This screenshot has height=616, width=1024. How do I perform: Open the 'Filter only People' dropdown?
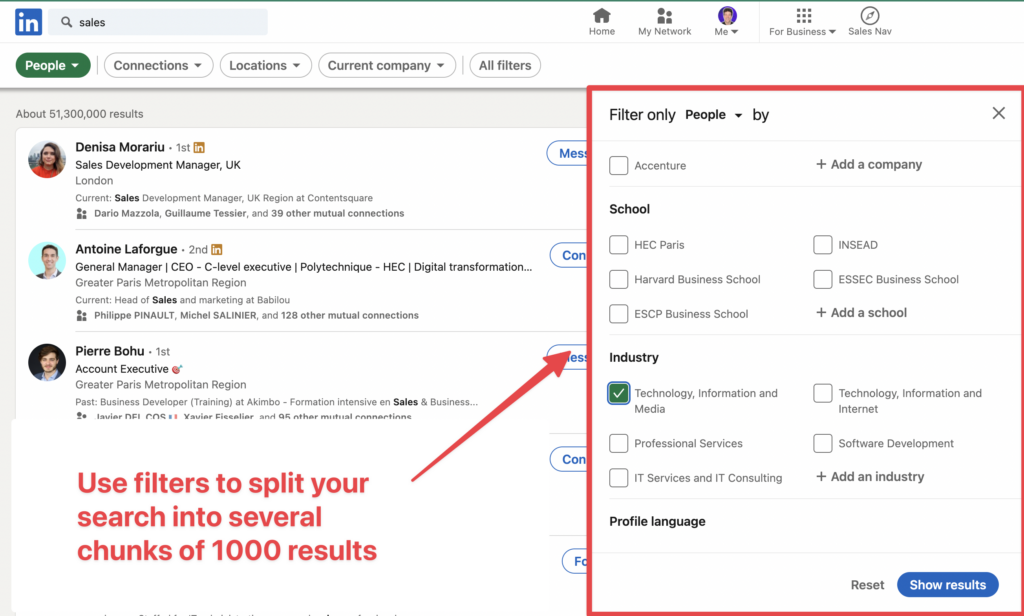coord(714,115)
